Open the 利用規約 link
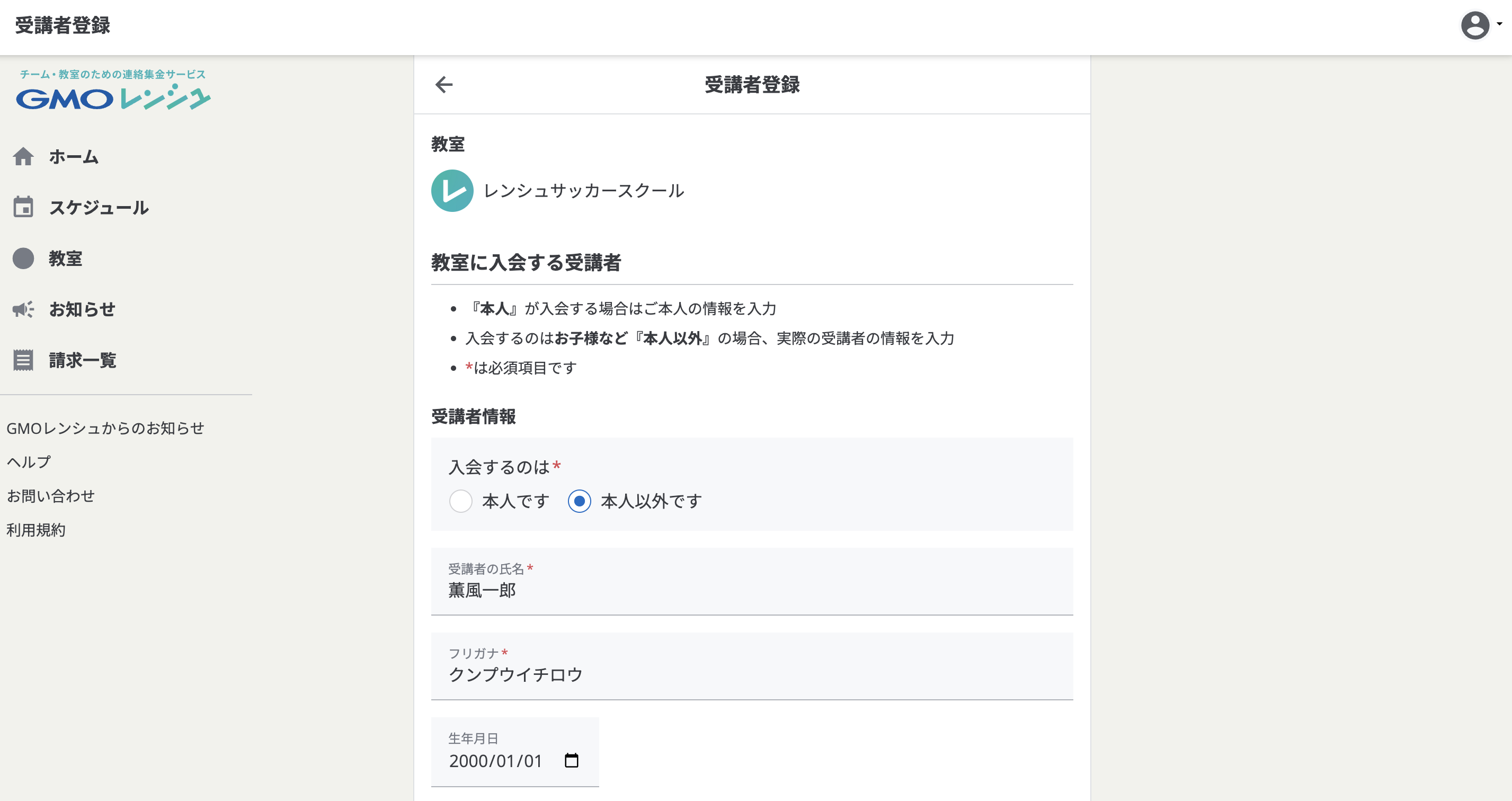Screen dimensions: 1512x801 pos(36,530)
